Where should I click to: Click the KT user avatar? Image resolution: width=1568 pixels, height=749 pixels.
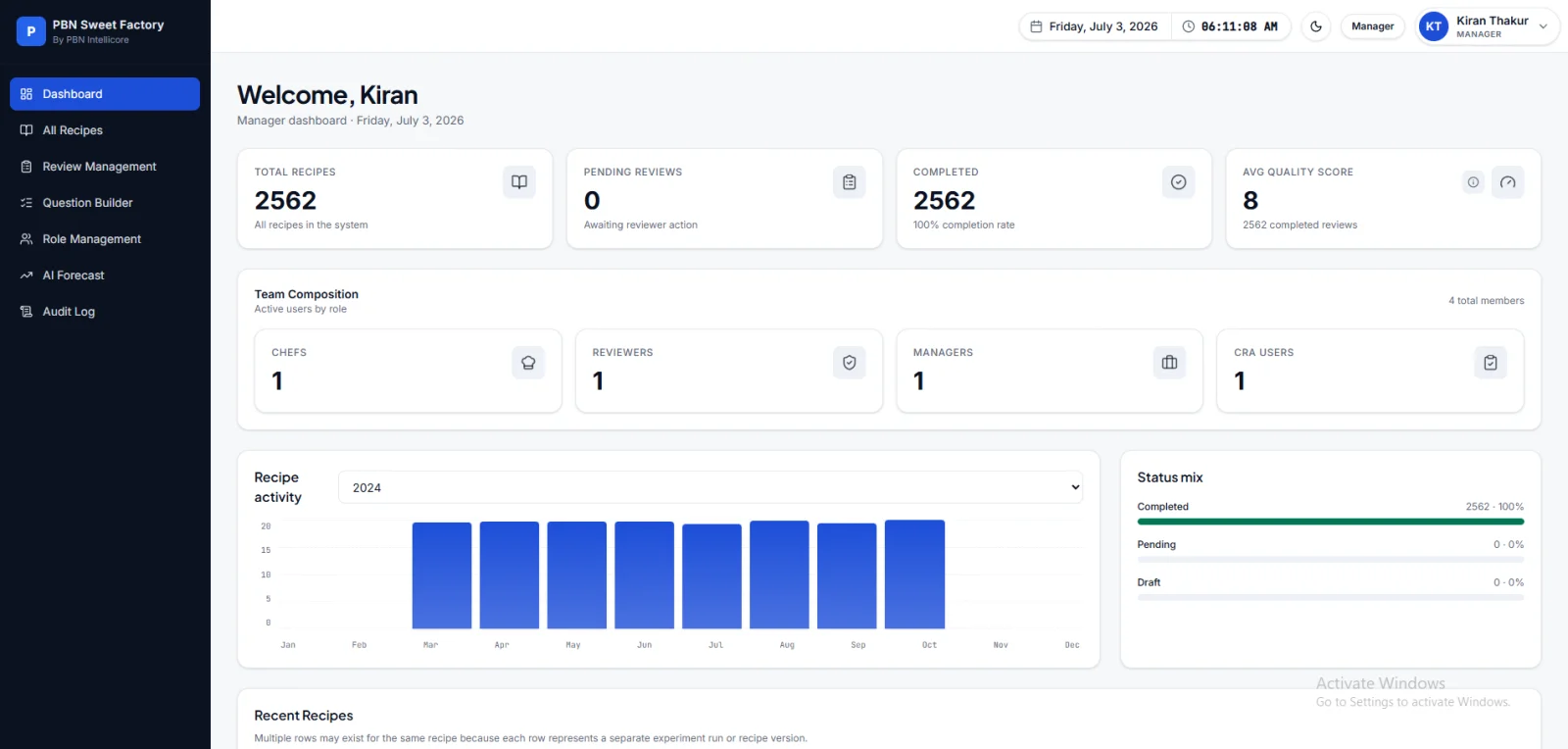(x=1434, y=26)
